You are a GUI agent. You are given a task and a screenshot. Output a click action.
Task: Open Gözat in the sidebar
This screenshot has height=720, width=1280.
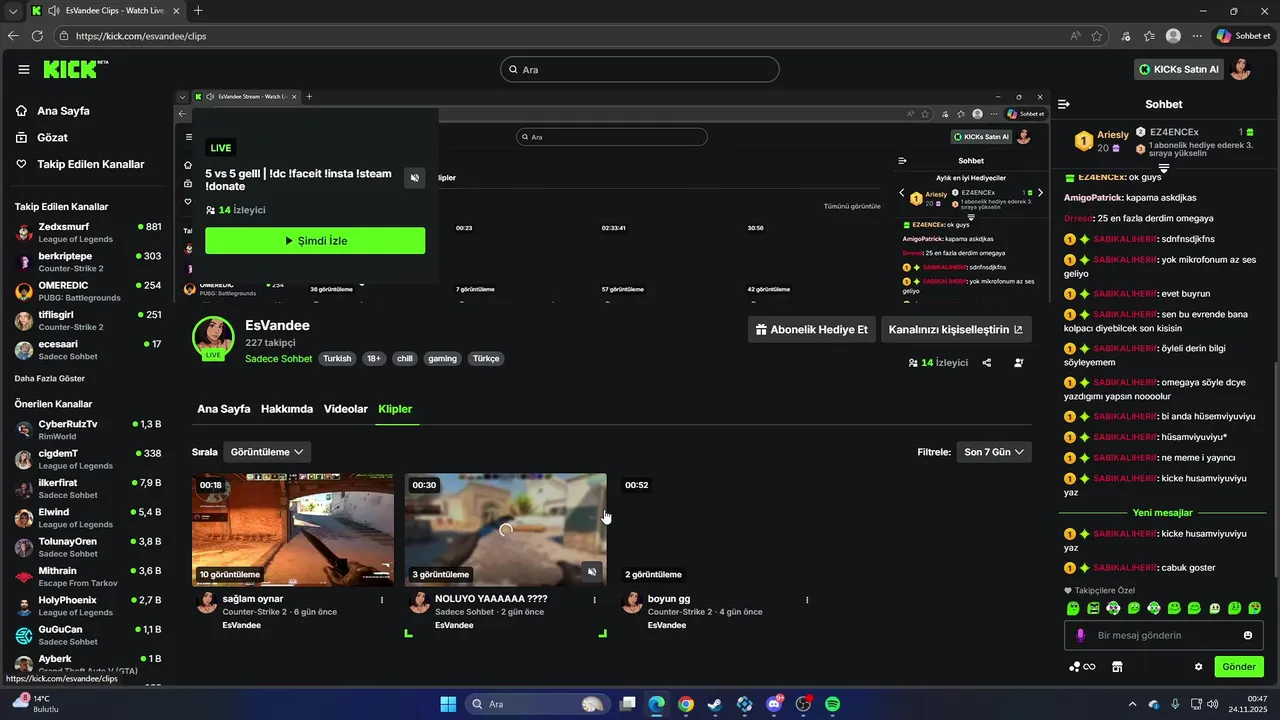click(x=53, y=137)
